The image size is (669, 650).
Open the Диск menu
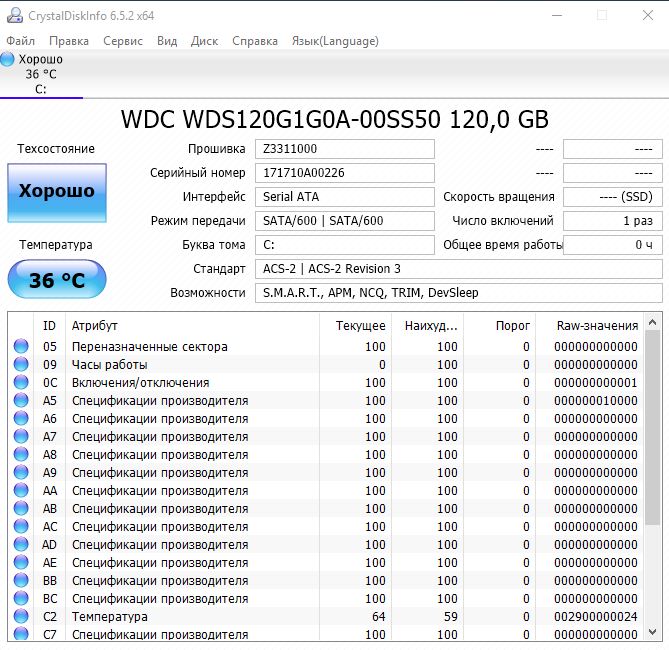204,41
